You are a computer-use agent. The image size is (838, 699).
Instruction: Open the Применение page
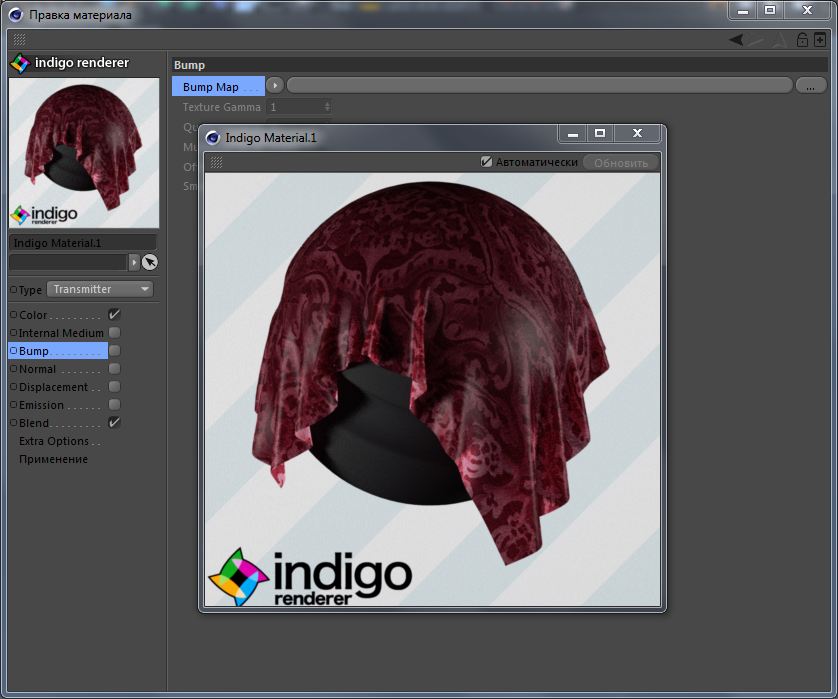(53, 459)
